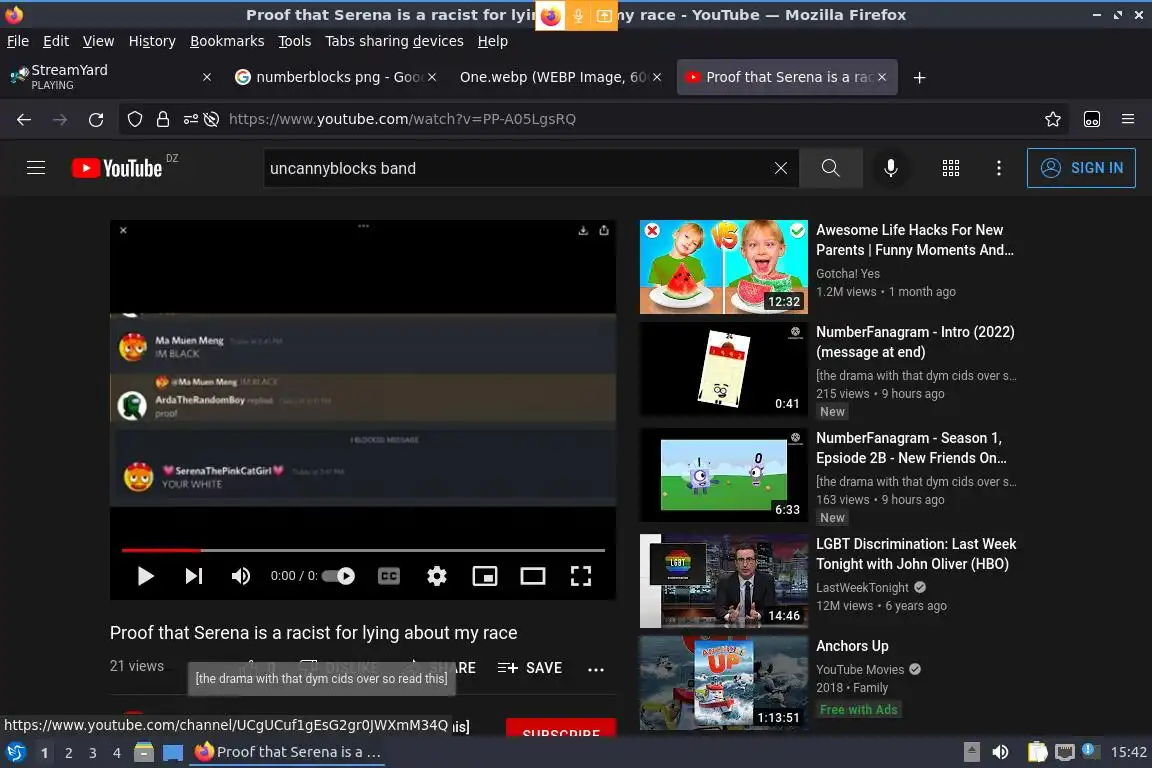
Task: Open the taskbar start menu icon
Action: pos(15,752)
